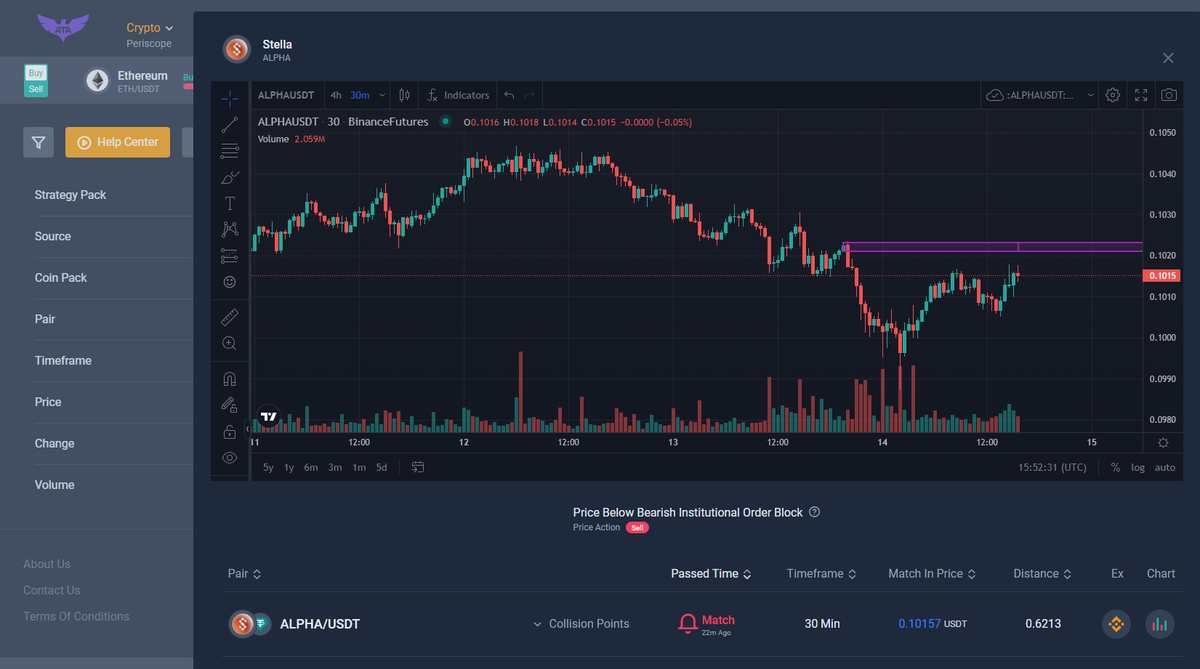Image resolution: width=1200 pixels, height=669 pixels.
Task: Toggle lock all drawing tools
Action: (x=230, y=432)
